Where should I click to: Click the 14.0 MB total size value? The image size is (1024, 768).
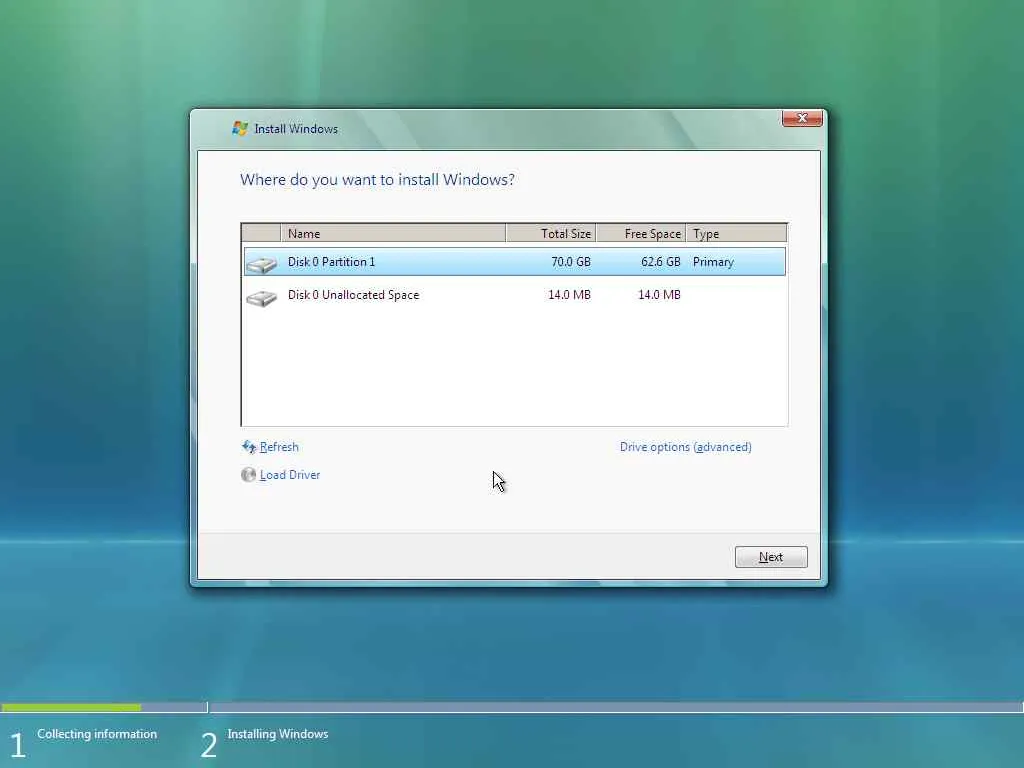pos(569,295)
